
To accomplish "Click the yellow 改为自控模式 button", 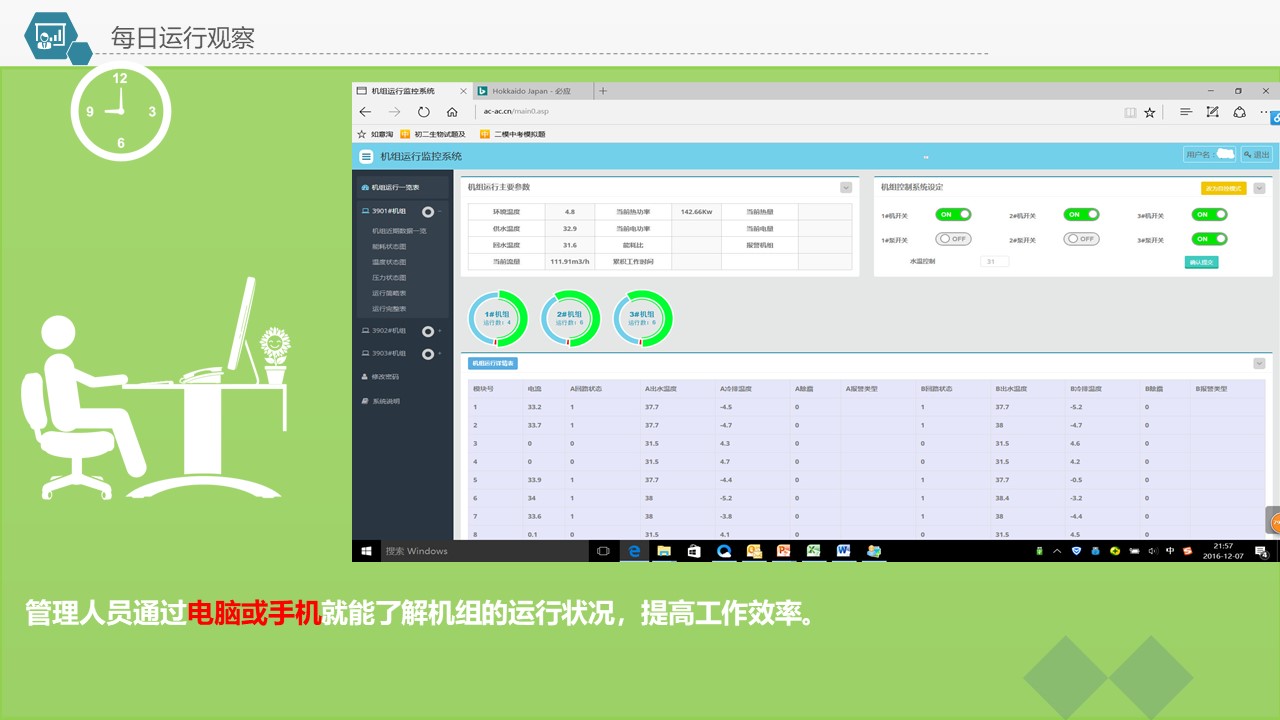I will coord(1223,188).
